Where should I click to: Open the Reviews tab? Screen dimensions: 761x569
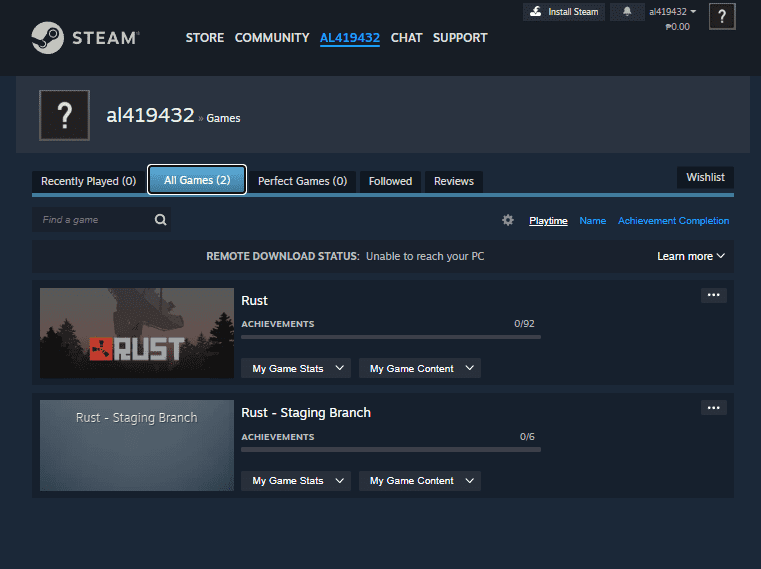(454, 182)
